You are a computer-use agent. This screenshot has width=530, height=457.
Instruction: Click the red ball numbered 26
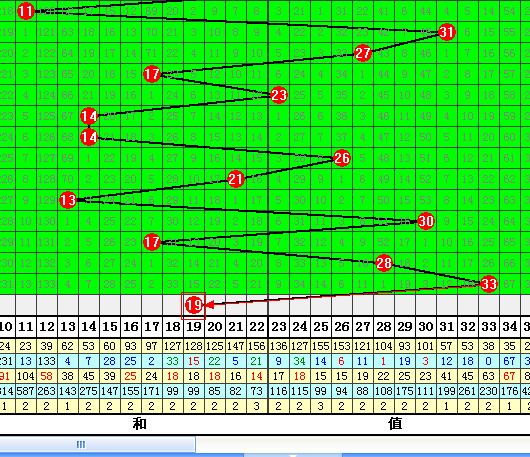[342, 158]
